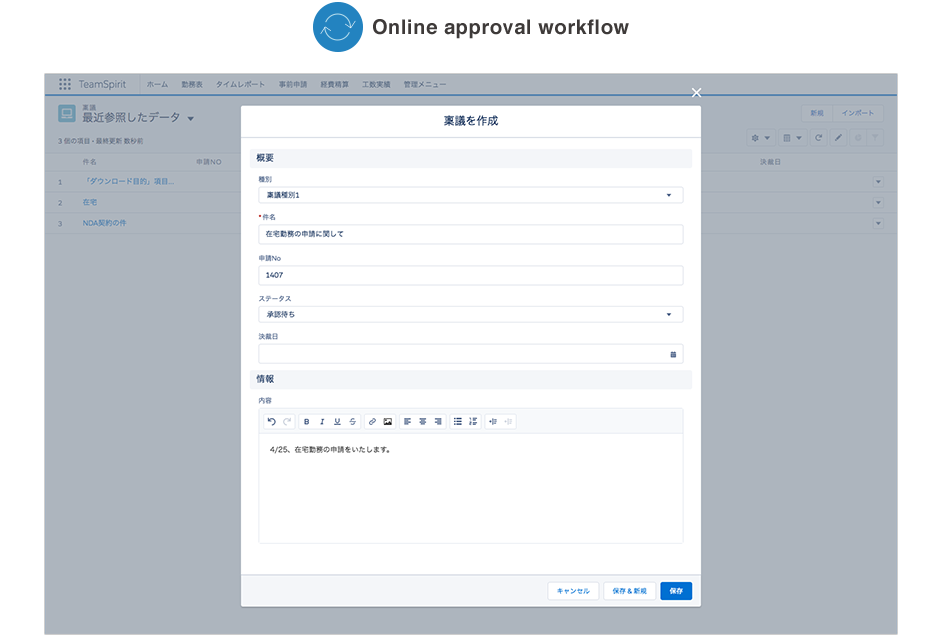Open the 管理メニュー tab
This screenshot has height=635, width=942.
pyautogui.click(x=425, y=85)
